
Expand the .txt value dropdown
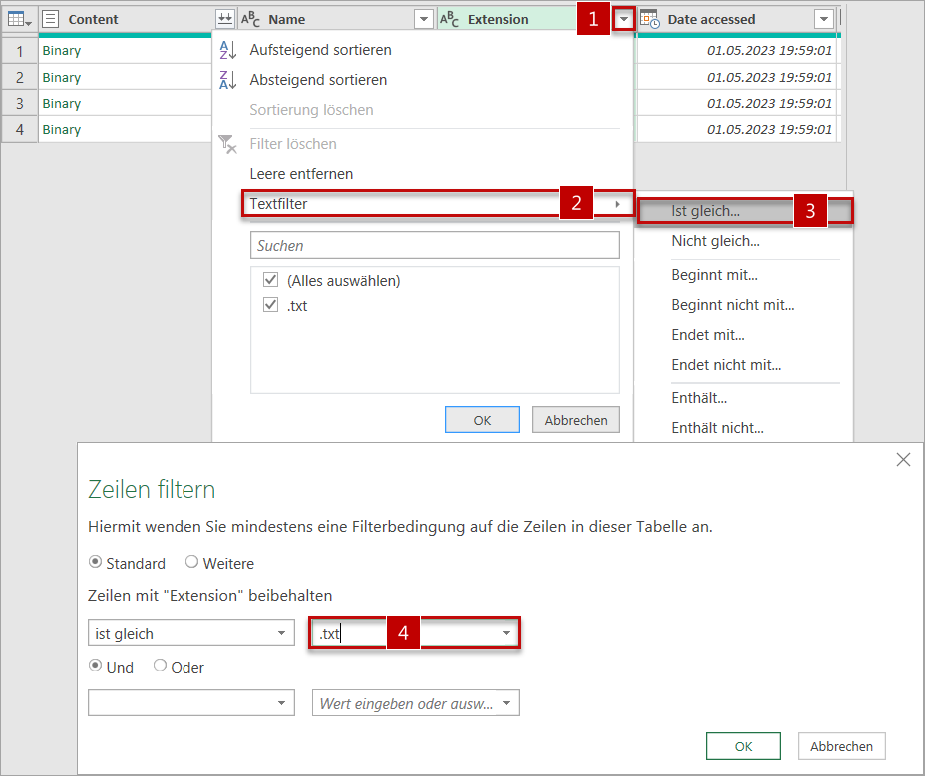tap(506, 633)
